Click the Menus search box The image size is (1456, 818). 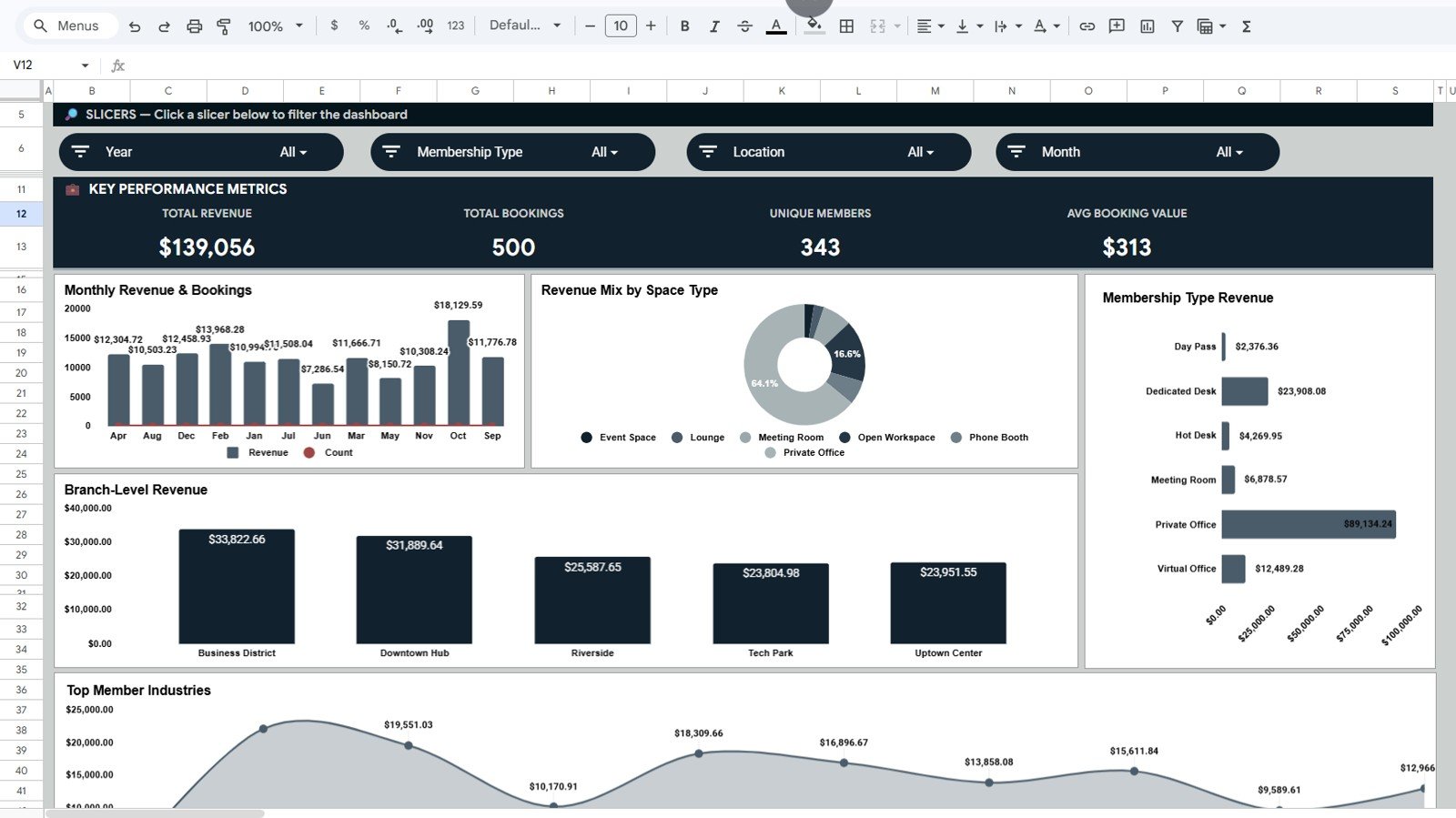pyautogui.click(x=73, y=25)
